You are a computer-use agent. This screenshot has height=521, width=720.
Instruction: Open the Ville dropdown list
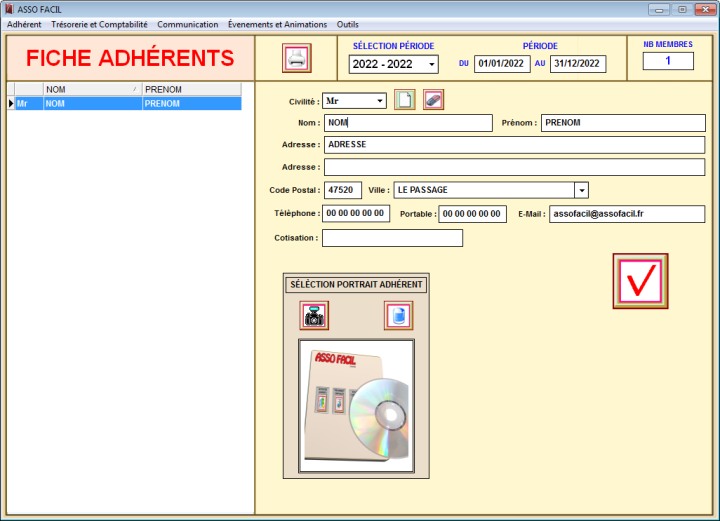point(581,190)
